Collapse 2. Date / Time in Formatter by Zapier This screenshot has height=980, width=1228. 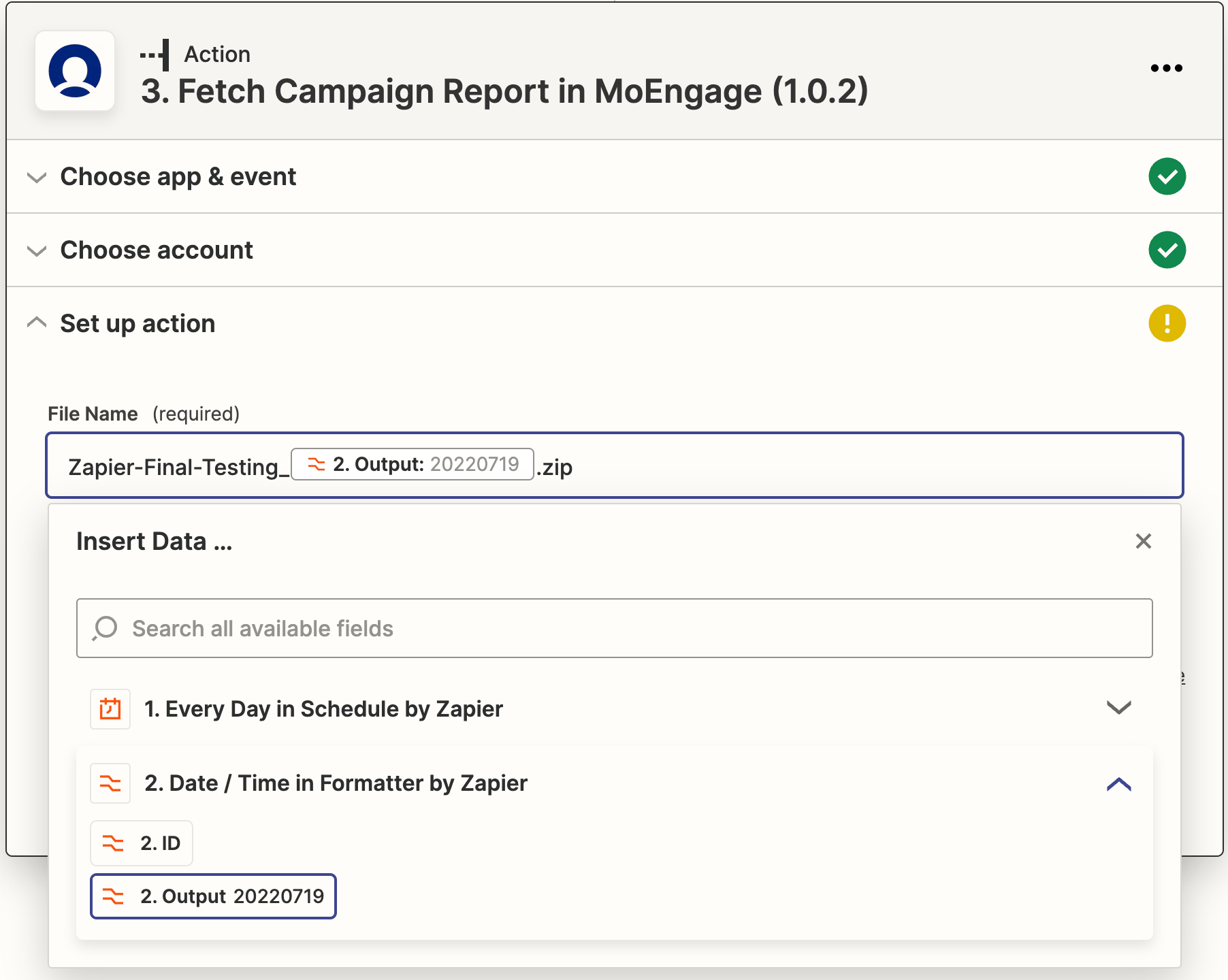(1118, 784)
